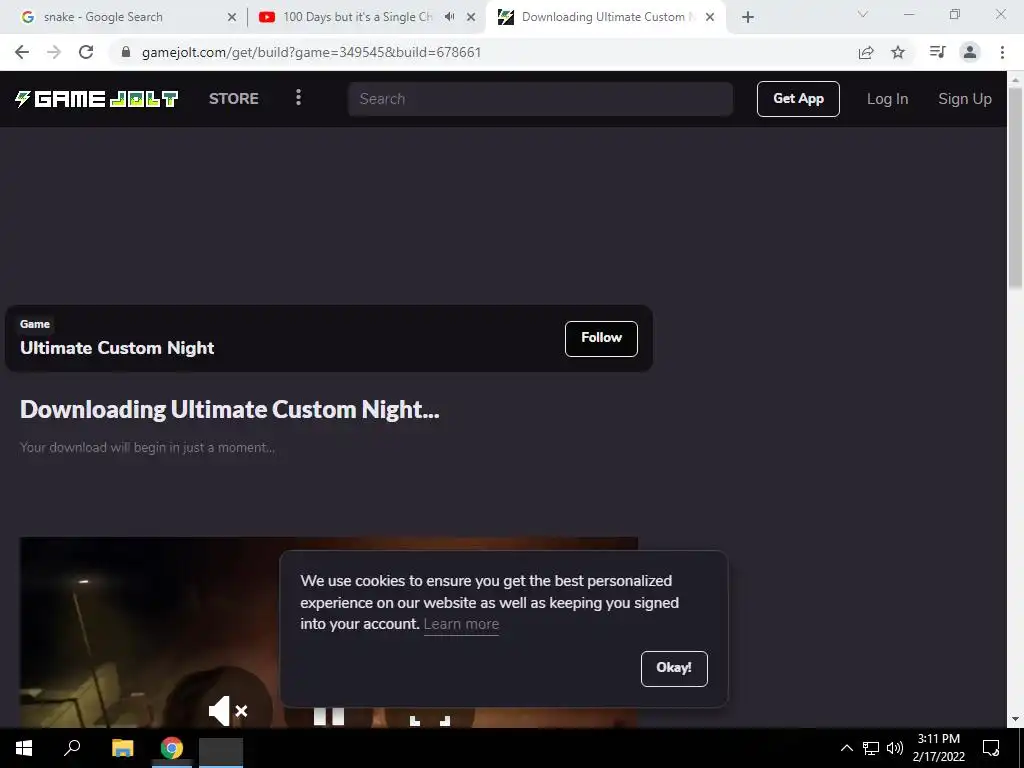The image size is (1024, 768).
Task: Pause the playing video
Action: click(328, 716)
